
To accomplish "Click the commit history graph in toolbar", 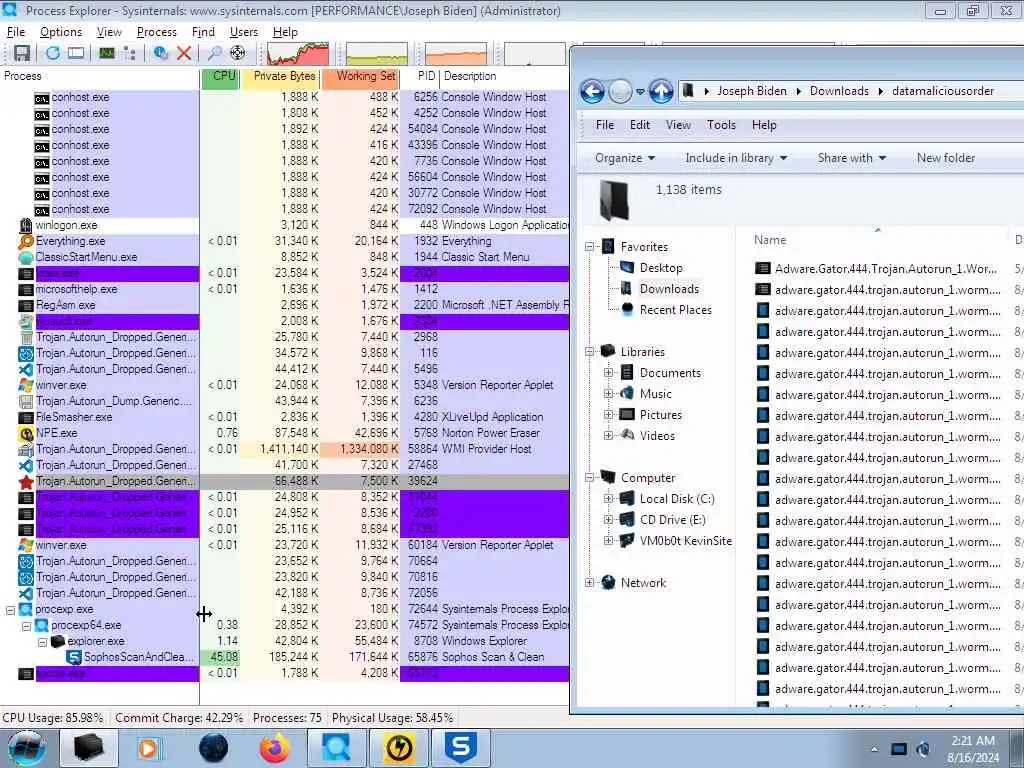I will [377, 54].
